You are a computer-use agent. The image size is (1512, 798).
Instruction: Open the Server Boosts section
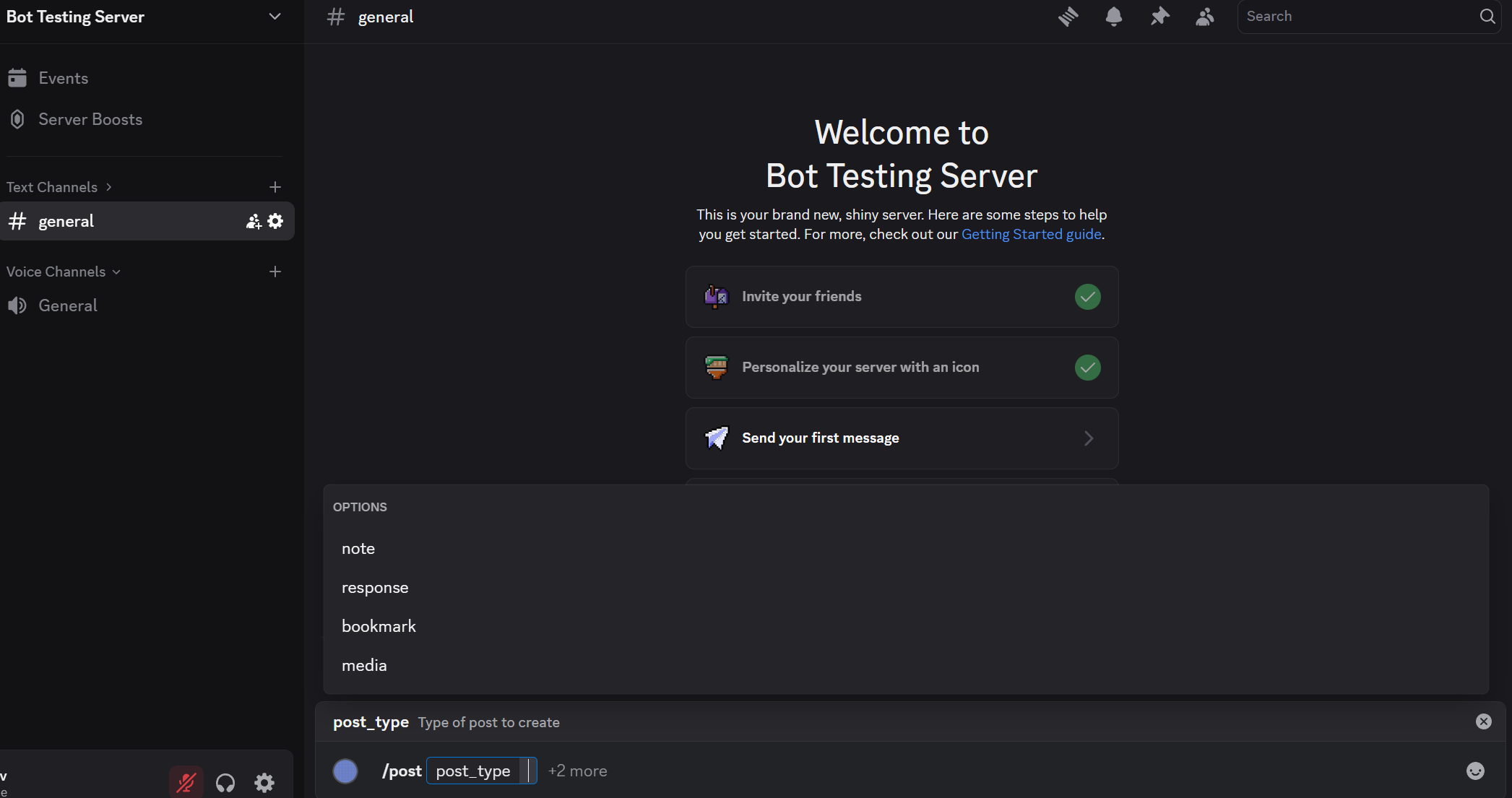[90, 119]
